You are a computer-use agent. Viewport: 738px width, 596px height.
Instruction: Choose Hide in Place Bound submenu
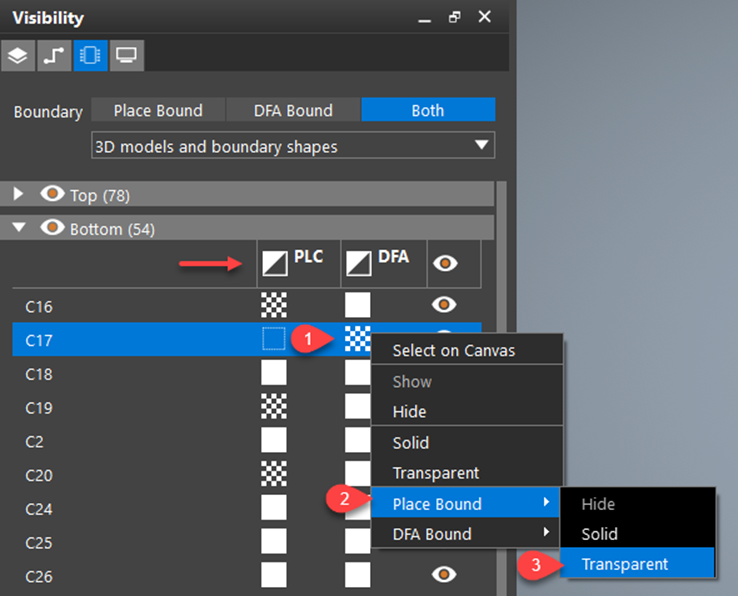click(638, 504)
